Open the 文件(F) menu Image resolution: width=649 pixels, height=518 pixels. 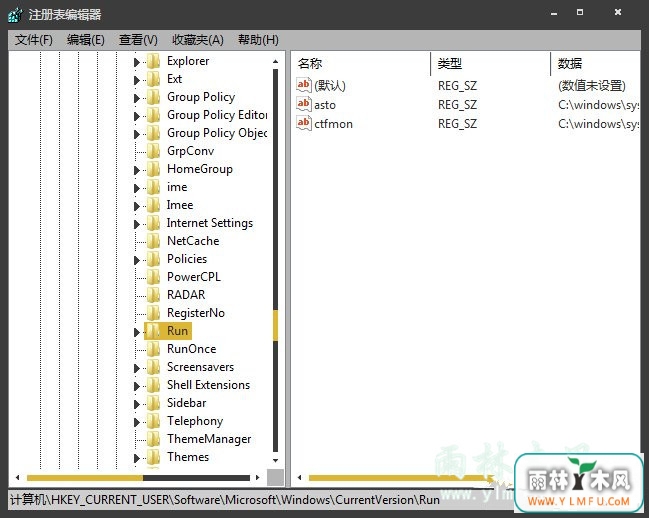(34, 40)
